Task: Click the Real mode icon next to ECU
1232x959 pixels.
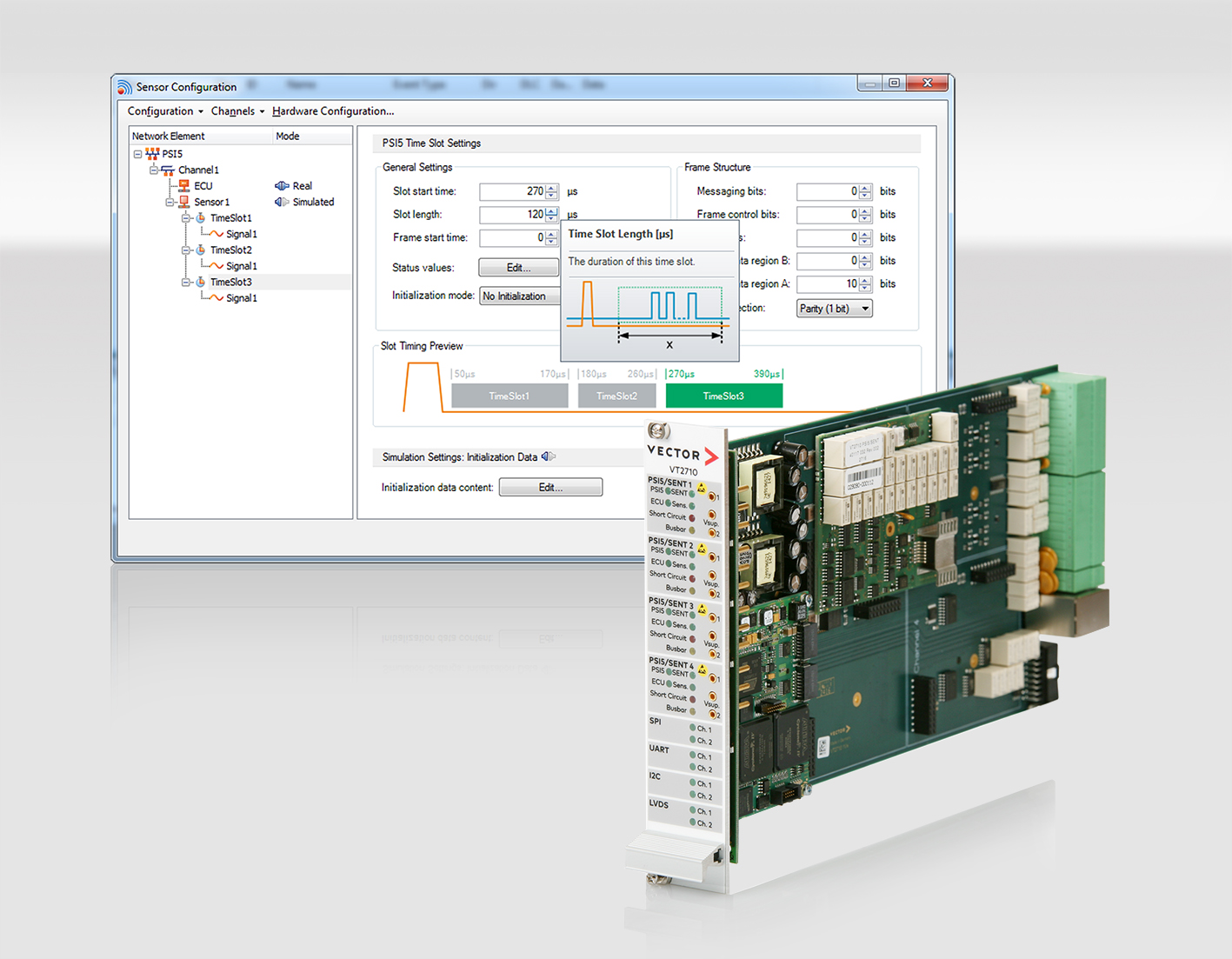Action: (282, 185)
